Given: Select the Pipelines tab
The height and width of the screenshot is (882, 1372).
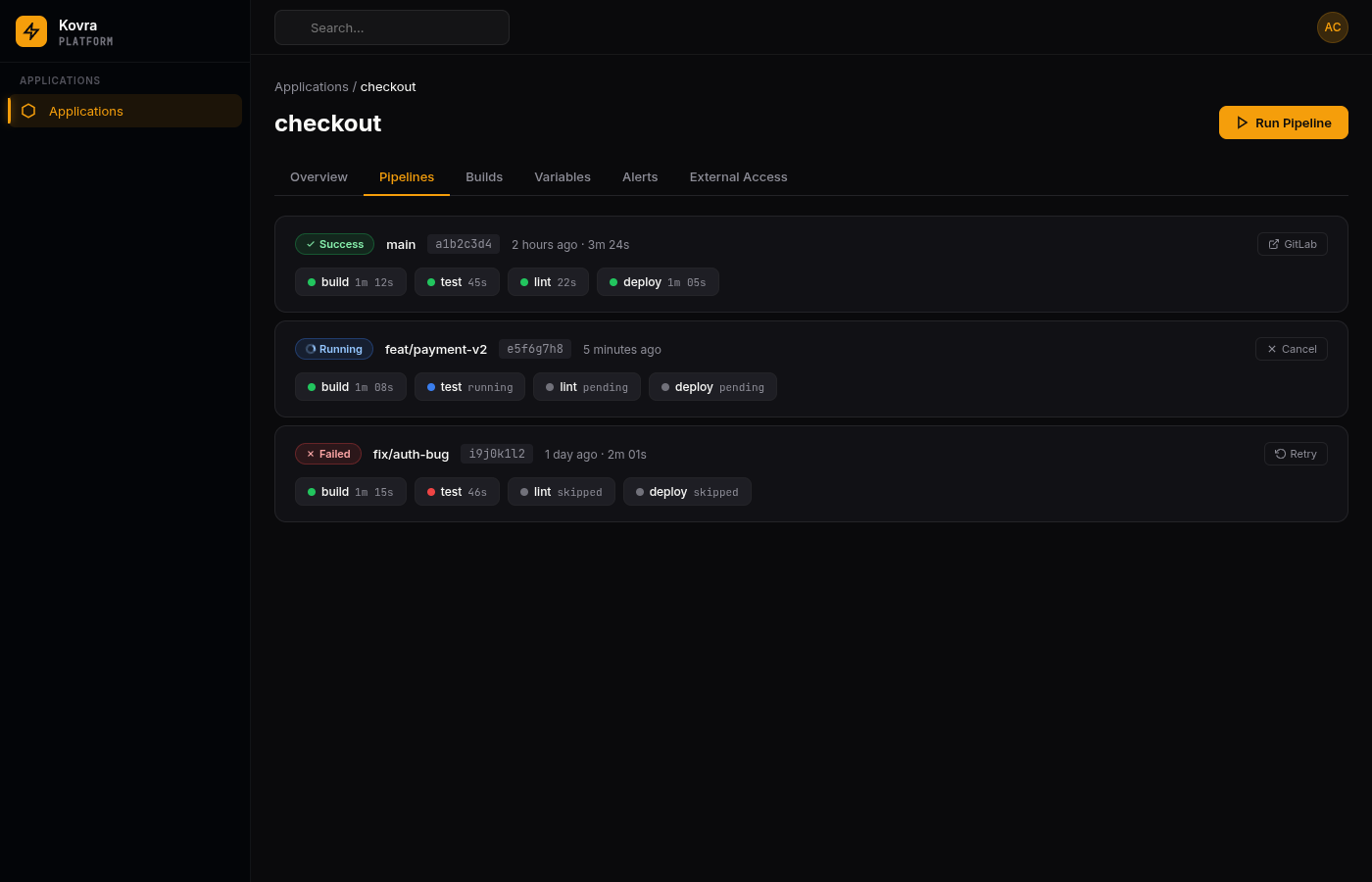Looking at the screenshot, I should pos(407,176).
